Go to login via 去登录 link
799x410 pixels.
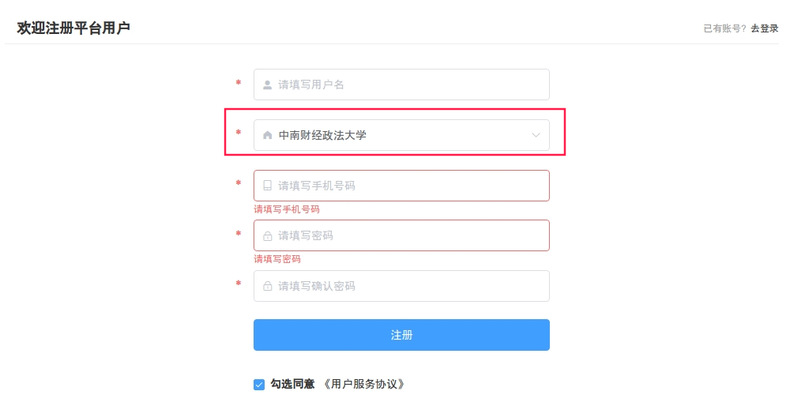[765, 29]
